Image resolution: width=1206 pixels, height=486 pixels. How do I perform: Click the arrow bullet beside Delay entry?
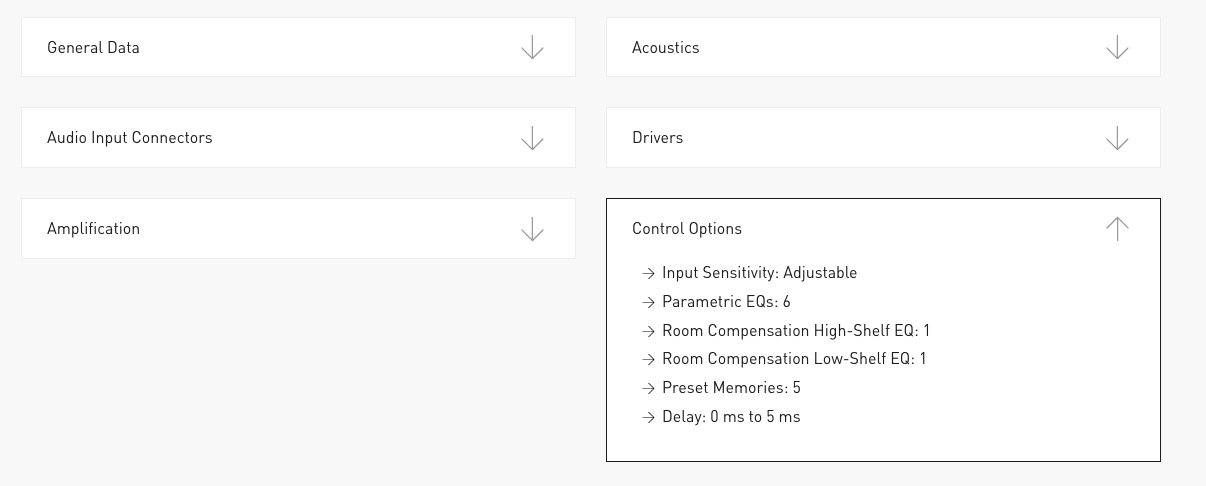tap(647, 417)
